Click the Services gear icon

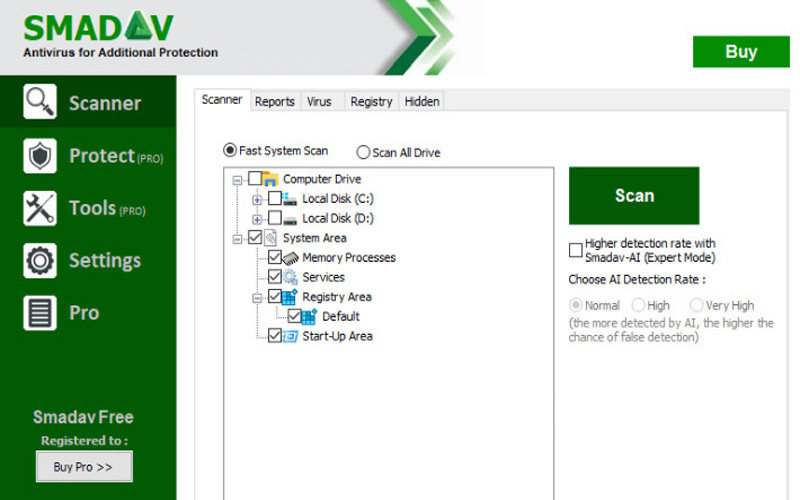pos(290,277)
